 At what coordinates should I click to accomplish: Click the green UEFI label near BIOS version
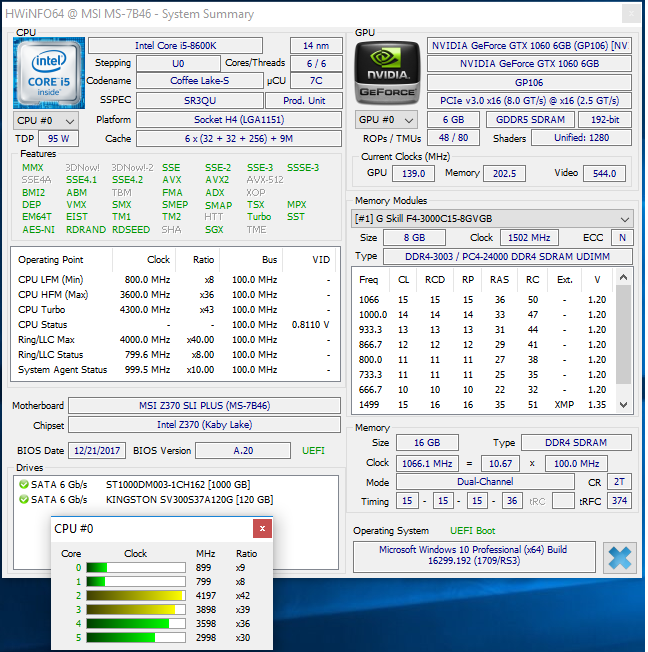pyautogui.click(x=313, y=451)
